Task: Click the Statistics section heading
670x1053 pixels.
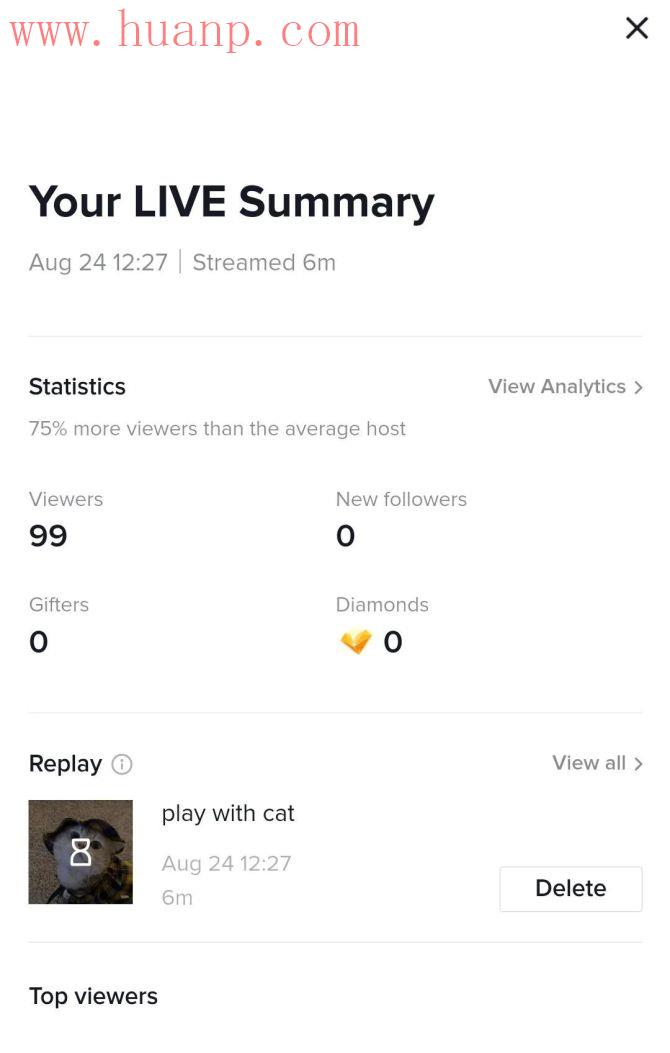Action: click(x=77, y=387)
